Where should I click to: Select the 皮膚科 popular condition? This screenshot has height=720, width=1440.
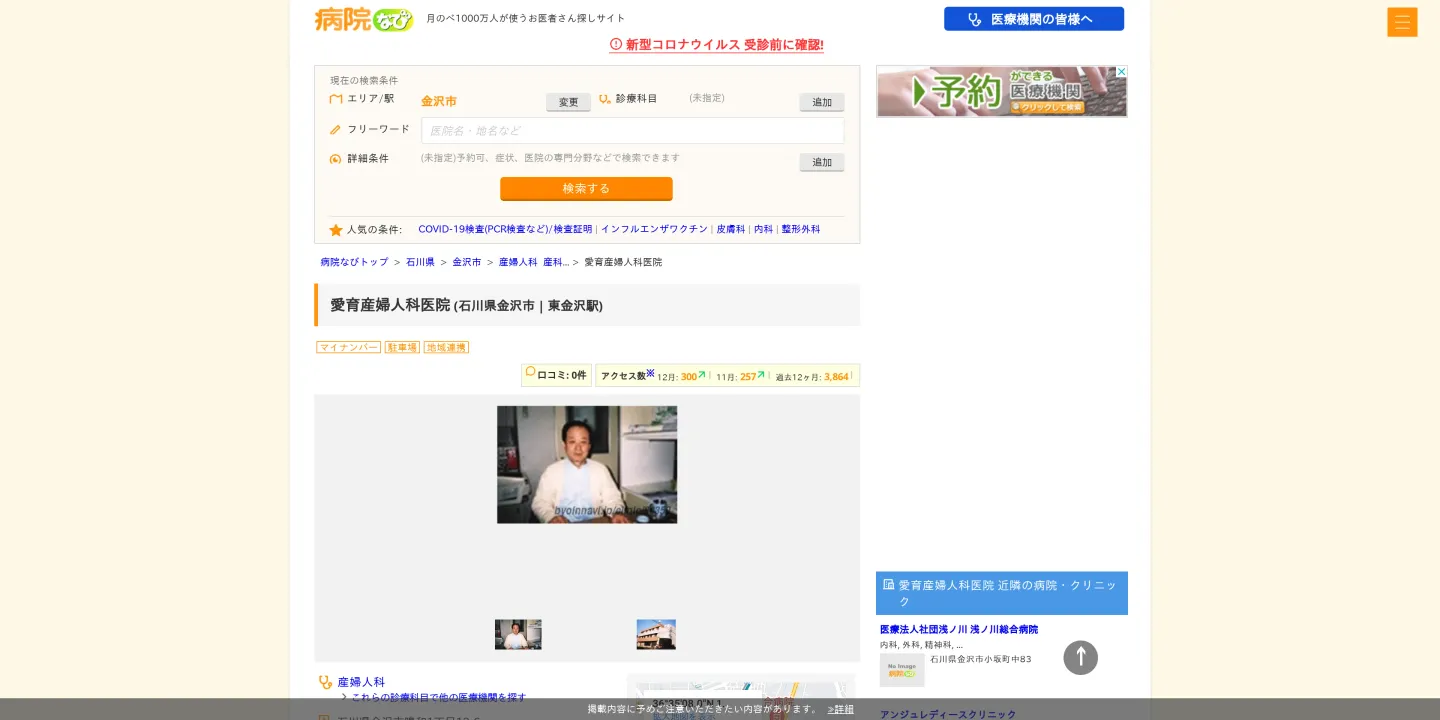(x=731, y=229)
